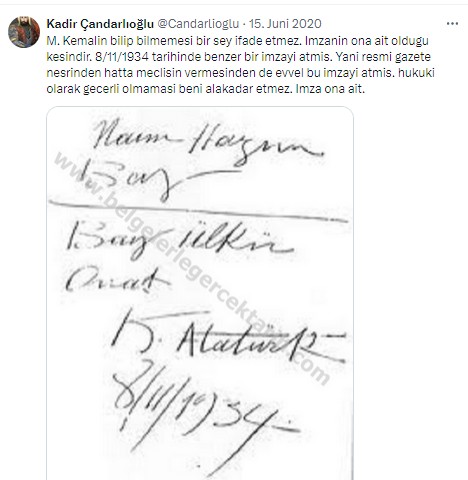Screen dimensions: 468x480
Task: Click the first tweet line starting 'M. Kemalin'
Action: pos(237,41)
